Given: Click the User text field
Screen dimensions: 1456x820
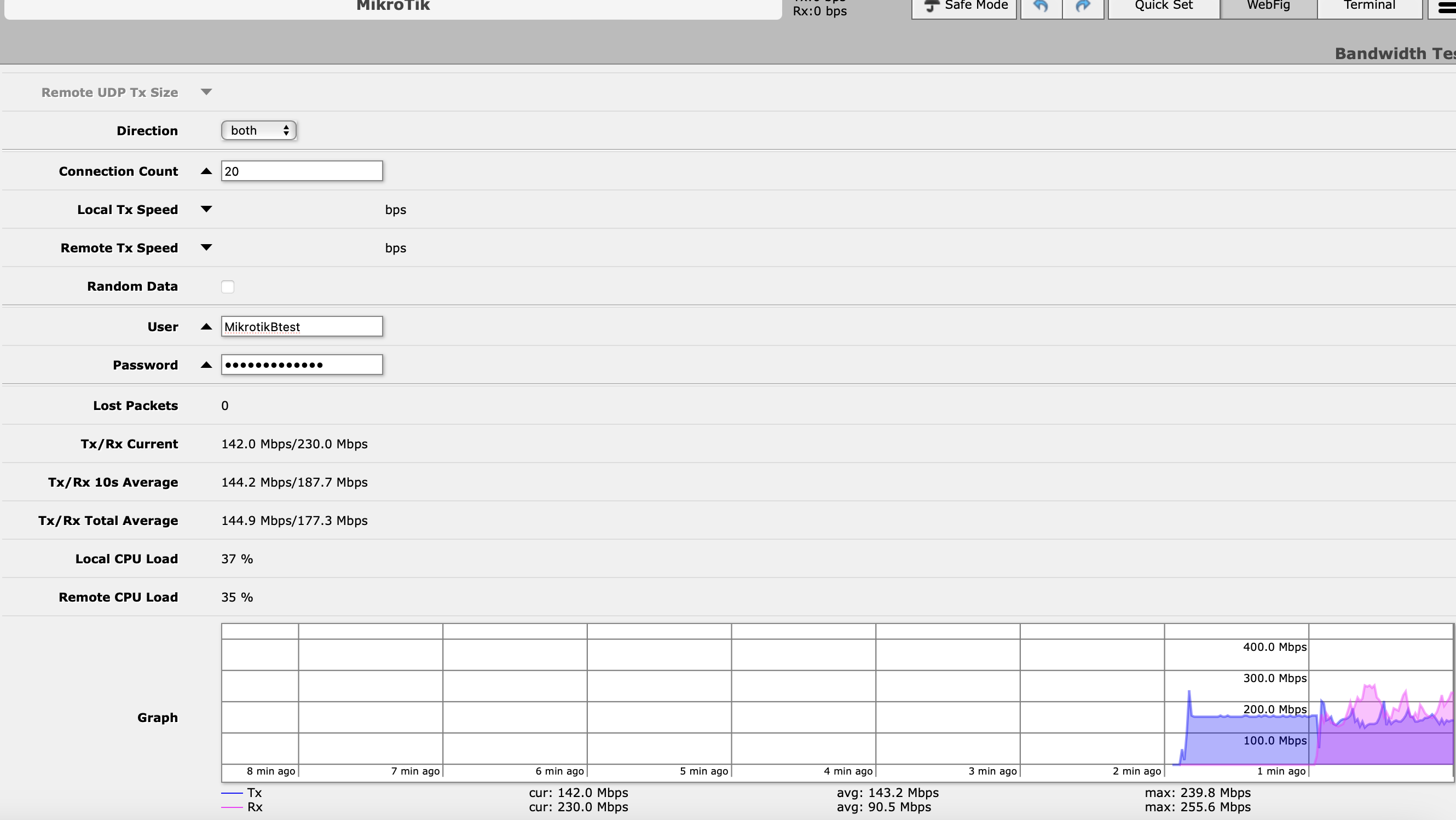Looking at the screenshot, I should point(301,327).
